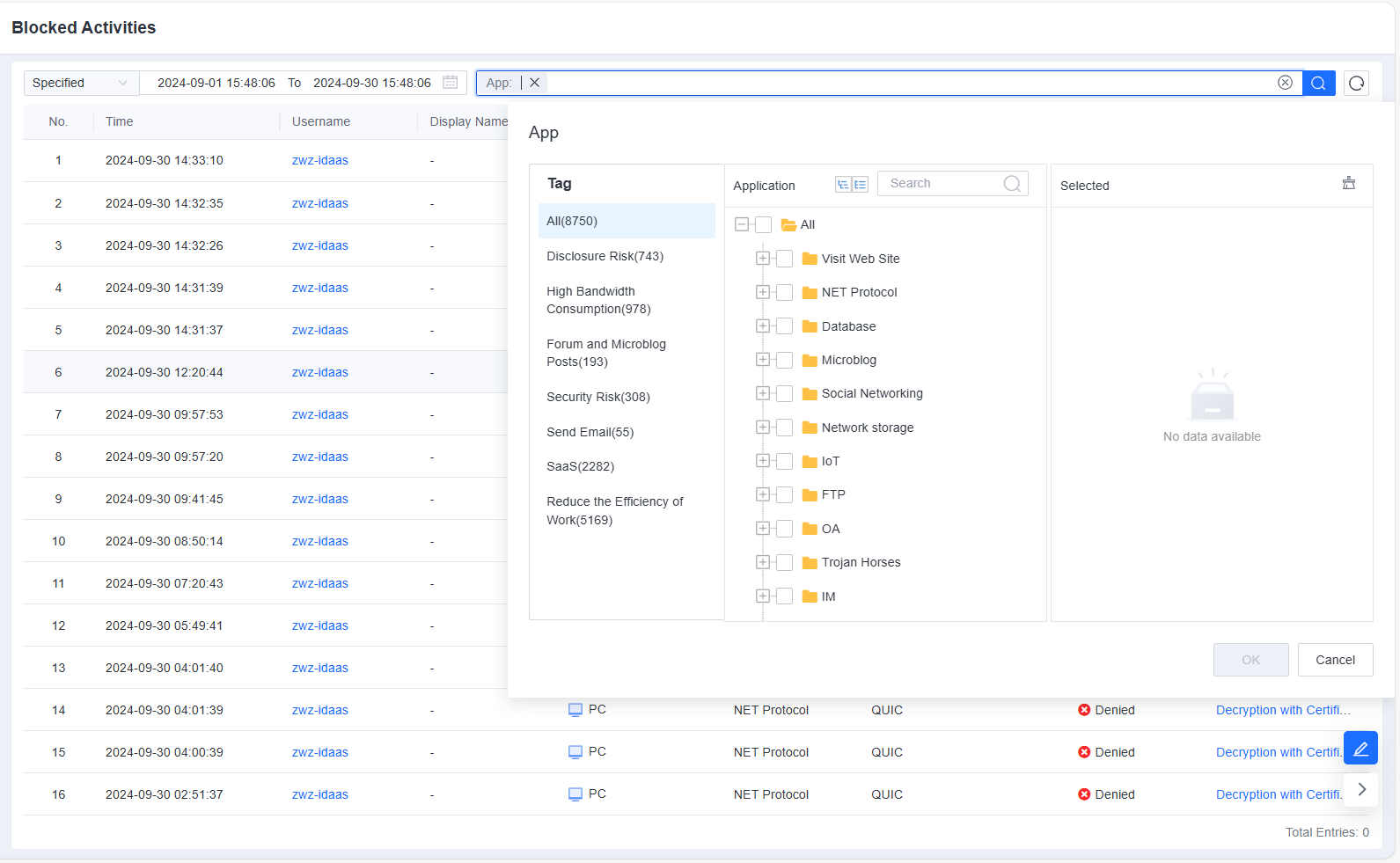Click PC device icon in row 14

pyautogui.click(x=575, y=710)
